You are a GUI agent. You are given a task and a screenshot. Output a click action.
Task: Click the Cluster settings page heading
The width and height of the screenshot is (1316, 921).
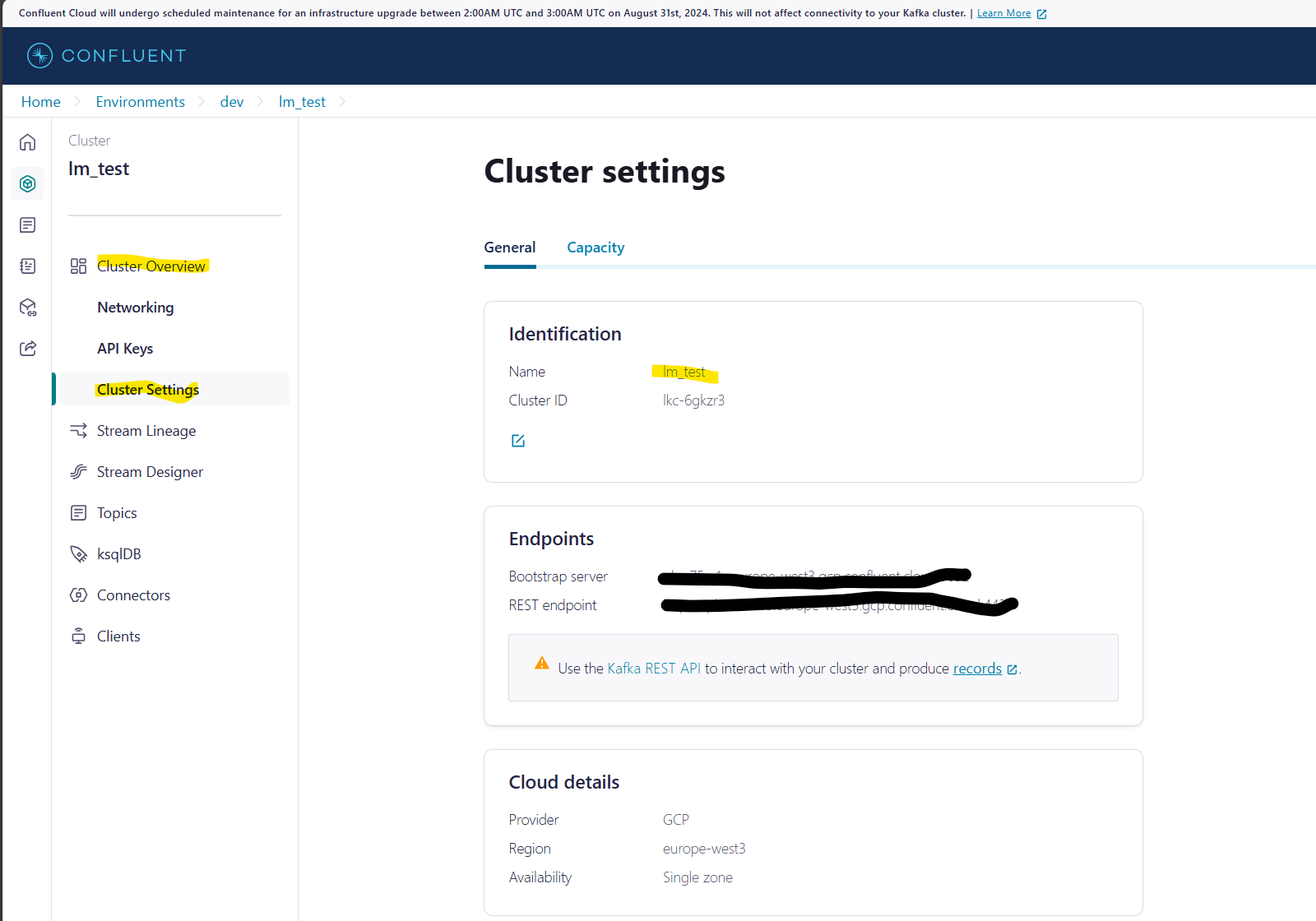coord(605,171)
